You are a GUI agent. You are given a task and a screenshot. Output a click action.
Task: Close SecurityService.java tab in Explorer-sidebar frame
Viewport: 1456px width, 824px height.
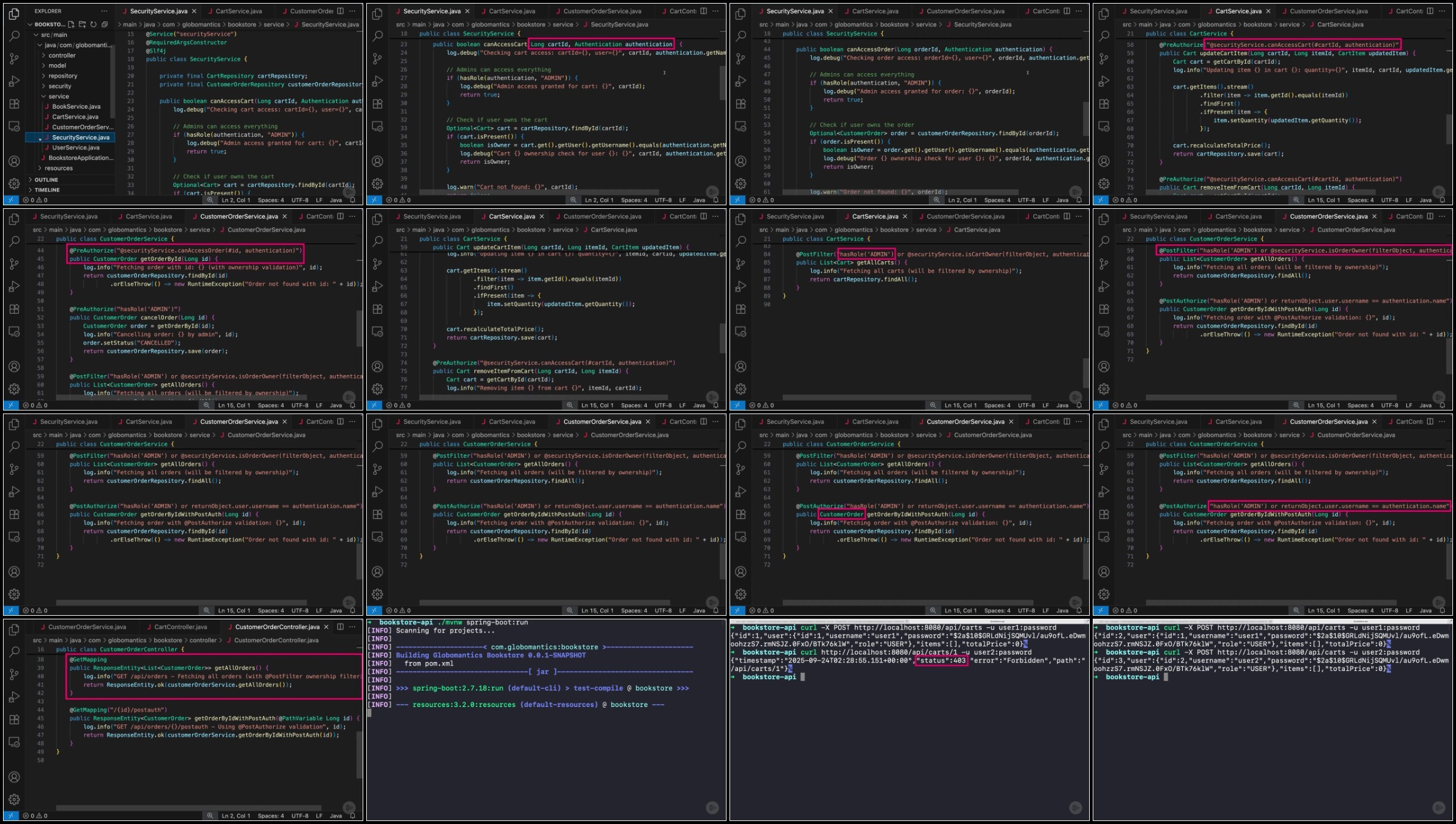[194, 11]
